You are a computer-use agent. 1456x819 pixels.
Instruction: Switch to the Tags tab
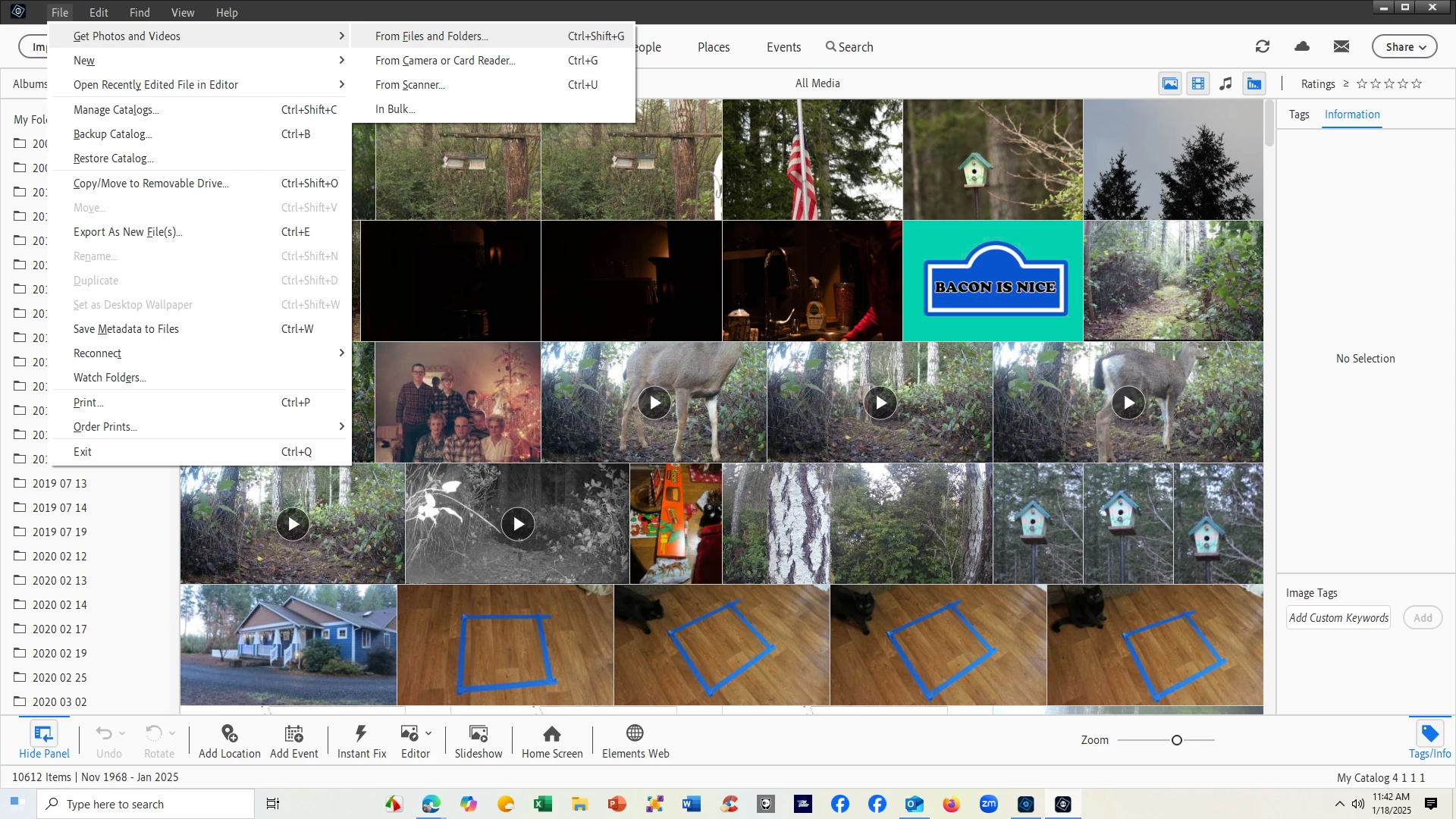[x=1299, y=115]
